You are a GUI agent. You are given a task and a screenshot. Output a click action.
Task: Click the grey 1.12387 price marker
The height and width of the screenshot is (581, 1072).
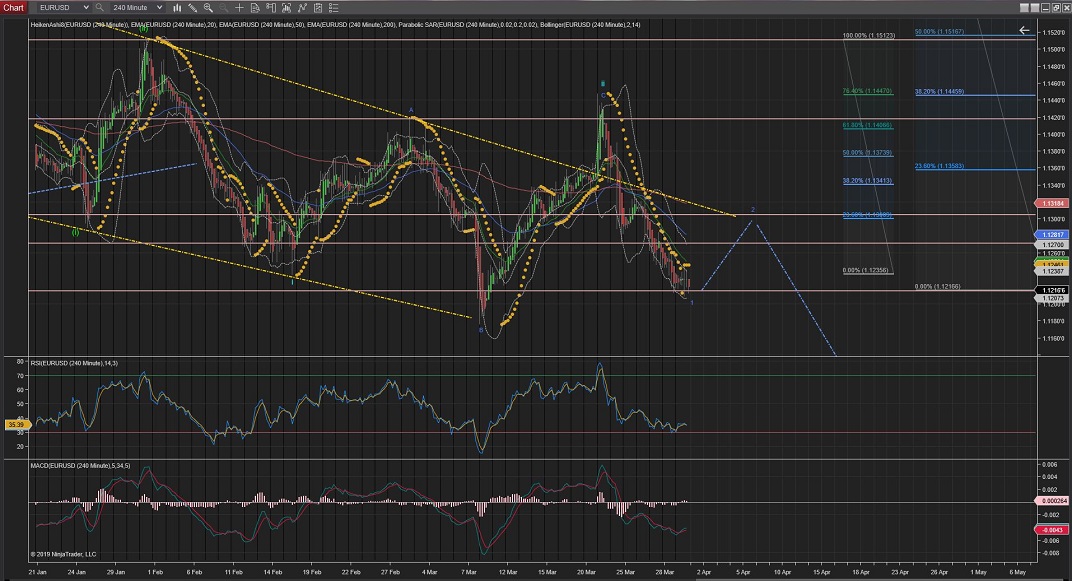(1053, 271)
